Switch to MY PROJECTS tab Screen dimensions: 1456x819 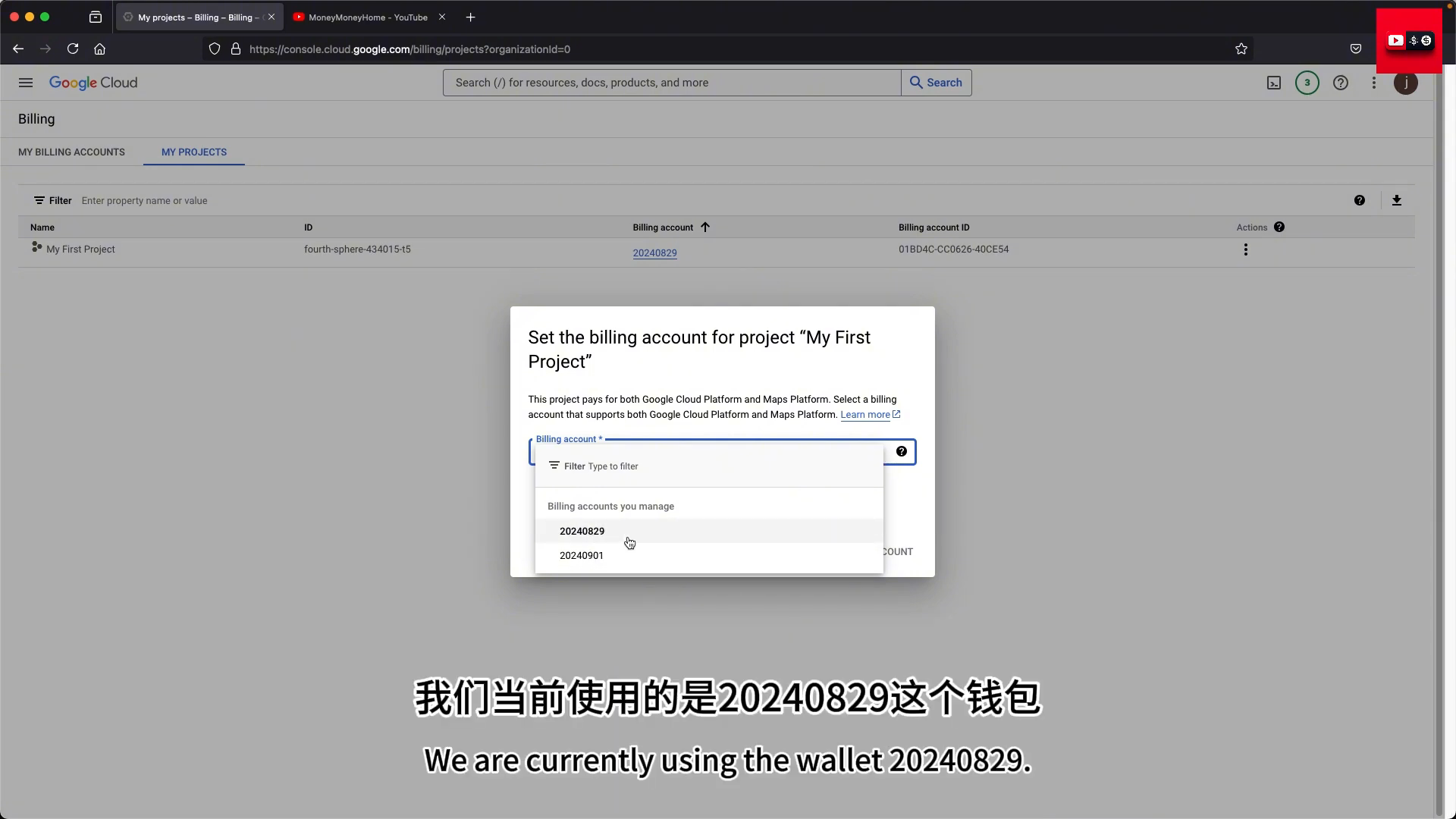point(194,152)
